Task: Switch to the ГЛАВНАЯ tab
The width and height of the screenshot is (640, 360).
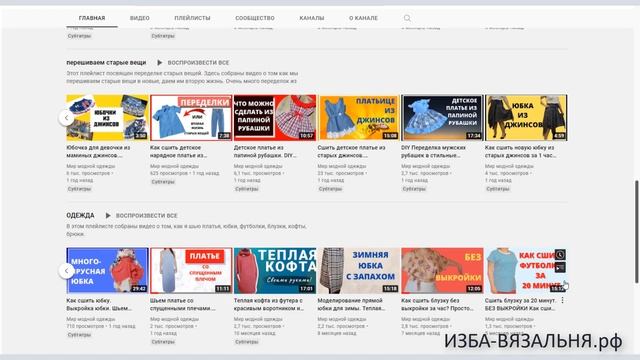Action: 92,18
